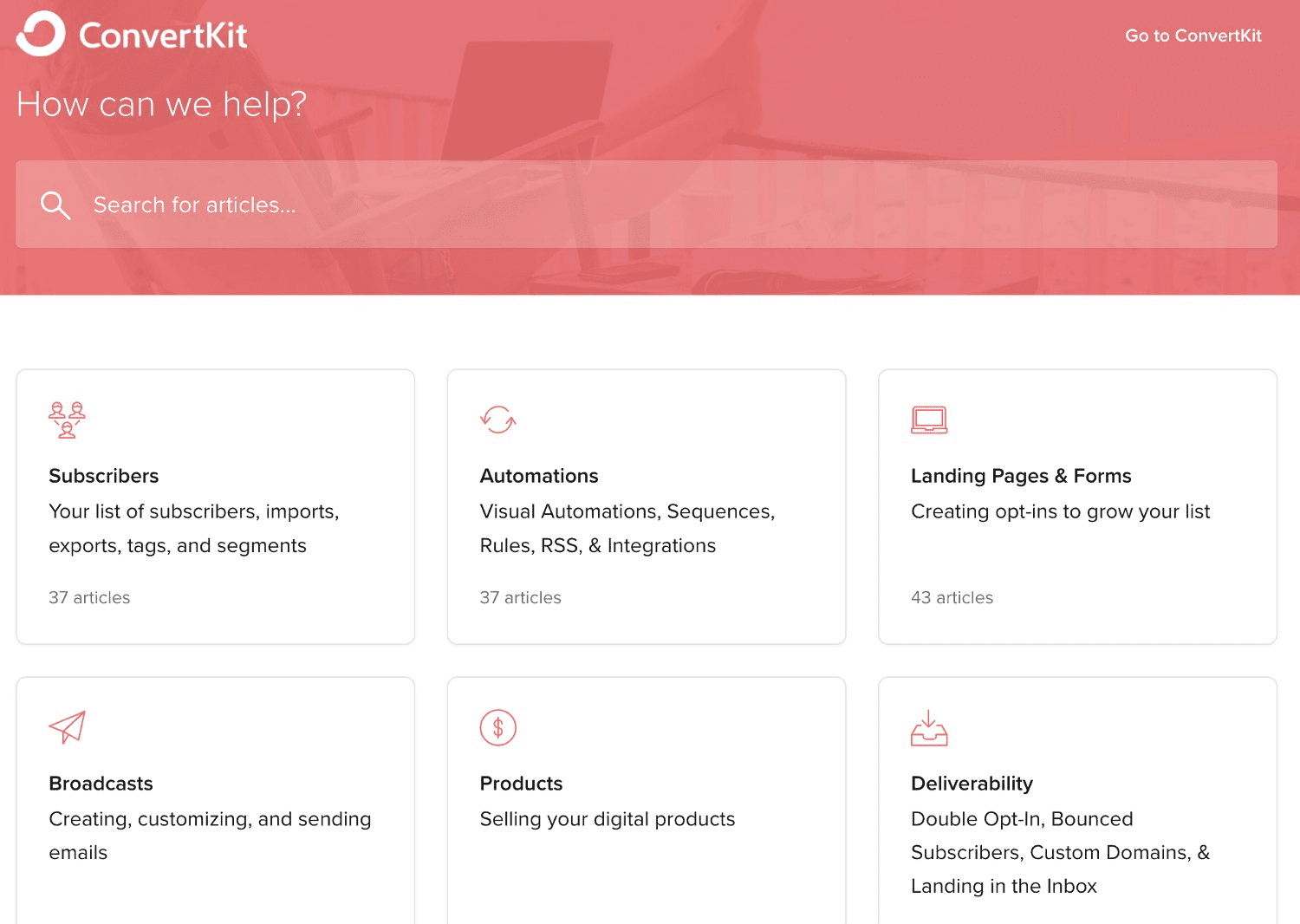
Task: Click Double Opt-In, Bounced Subscribers description
Action: click(x=1061, y=853)
